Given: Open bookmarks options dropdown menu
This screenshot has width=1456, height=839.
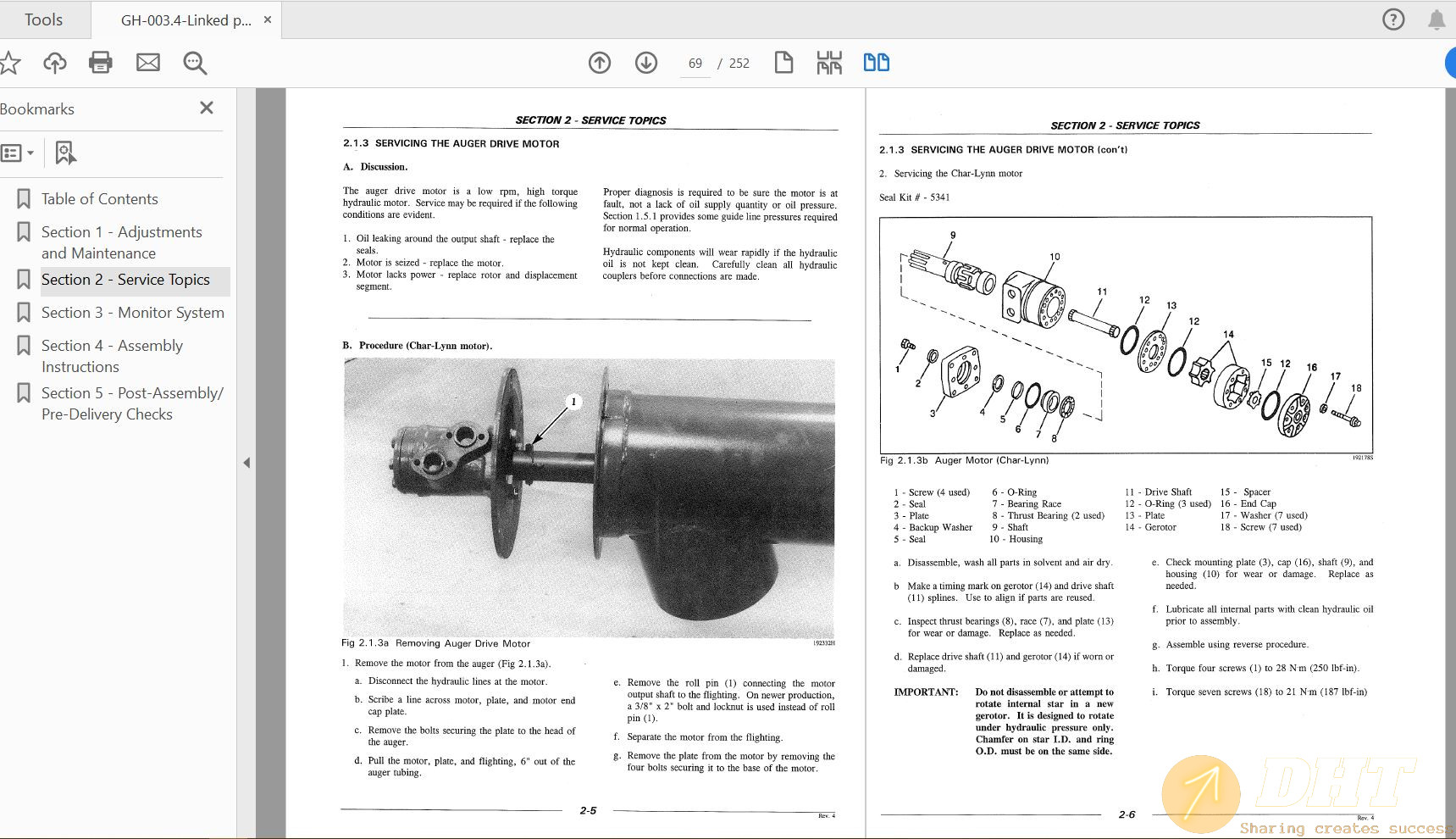Looking at the screenshot, I should pyautogui.click(x=18, y=153).
